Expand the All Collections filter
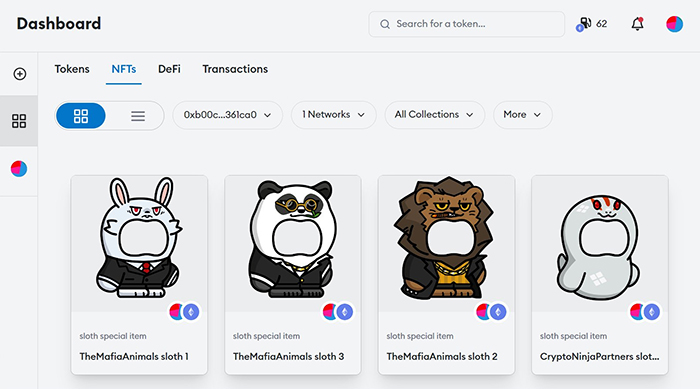 (x=434, y=115)
